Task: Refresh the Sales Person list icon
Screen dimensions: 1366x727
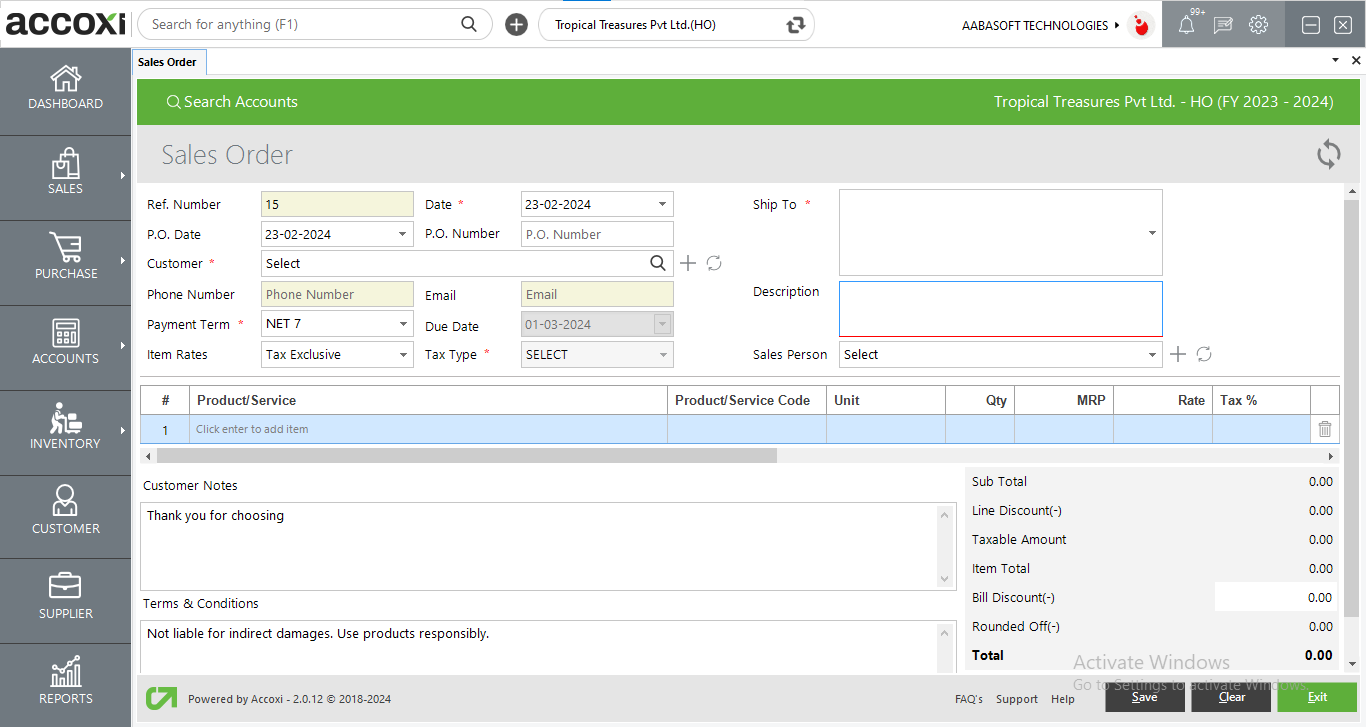Action: [x=1204, y=354]
